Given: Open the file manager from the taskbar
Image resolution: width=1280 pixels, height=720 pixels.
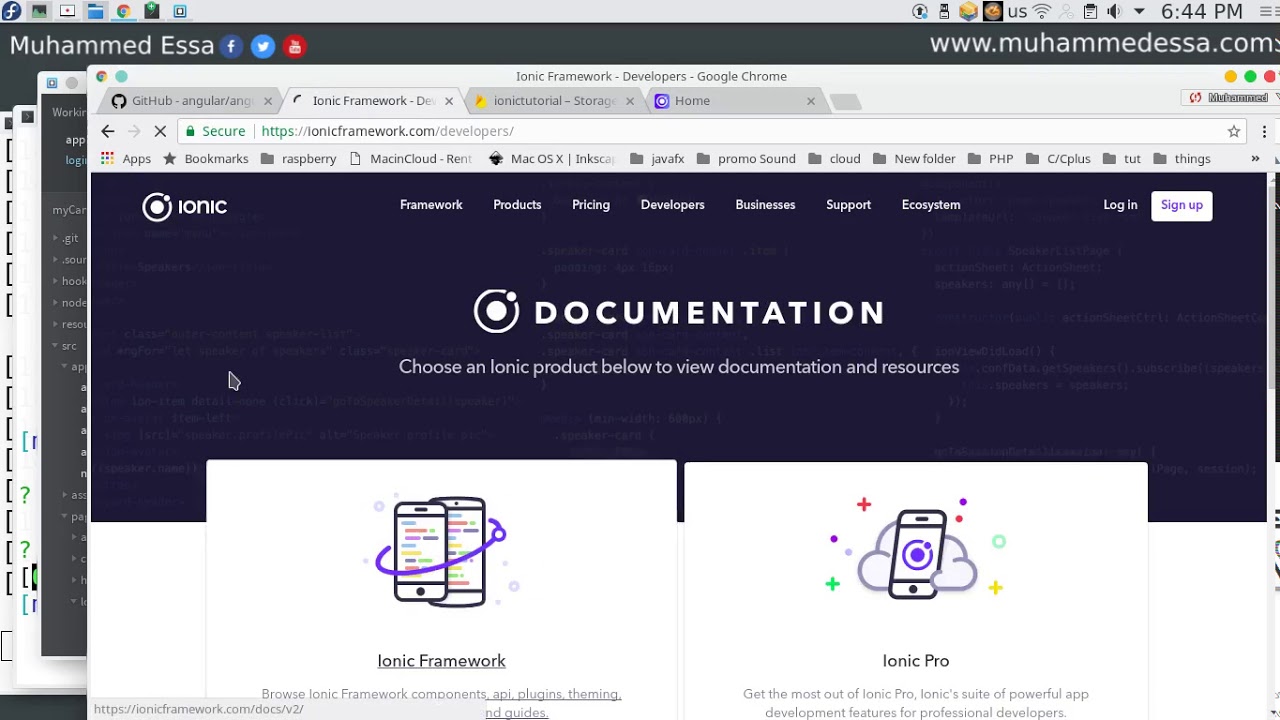Looking at the screenshot, I should click(x=95, y=11).
